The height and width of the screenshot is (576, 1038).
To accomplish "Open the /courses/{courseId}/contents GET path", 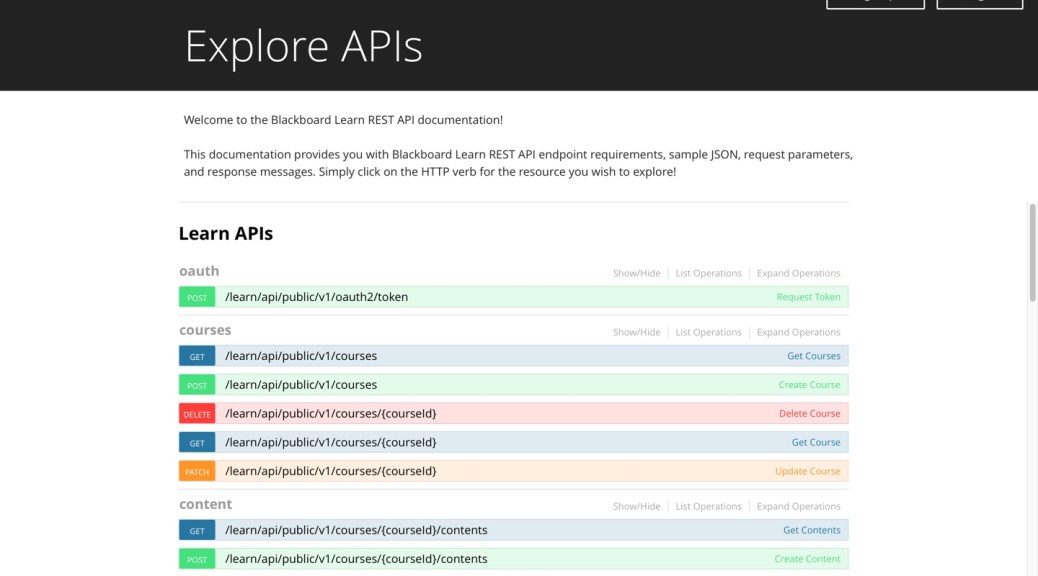I will 356,530.
